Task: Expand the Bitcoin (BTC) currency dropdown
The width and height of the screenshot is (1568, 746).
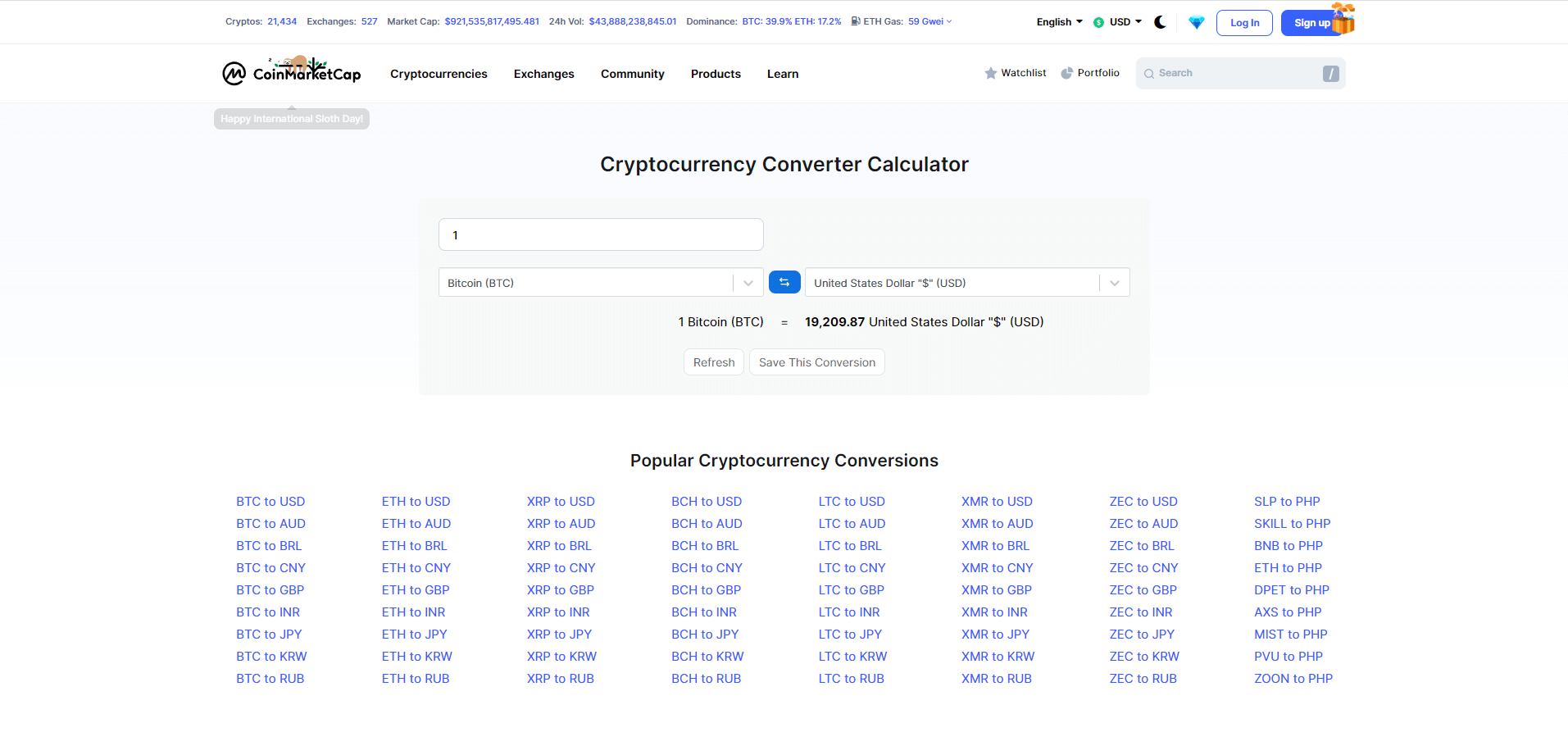Action: point(747,282)
